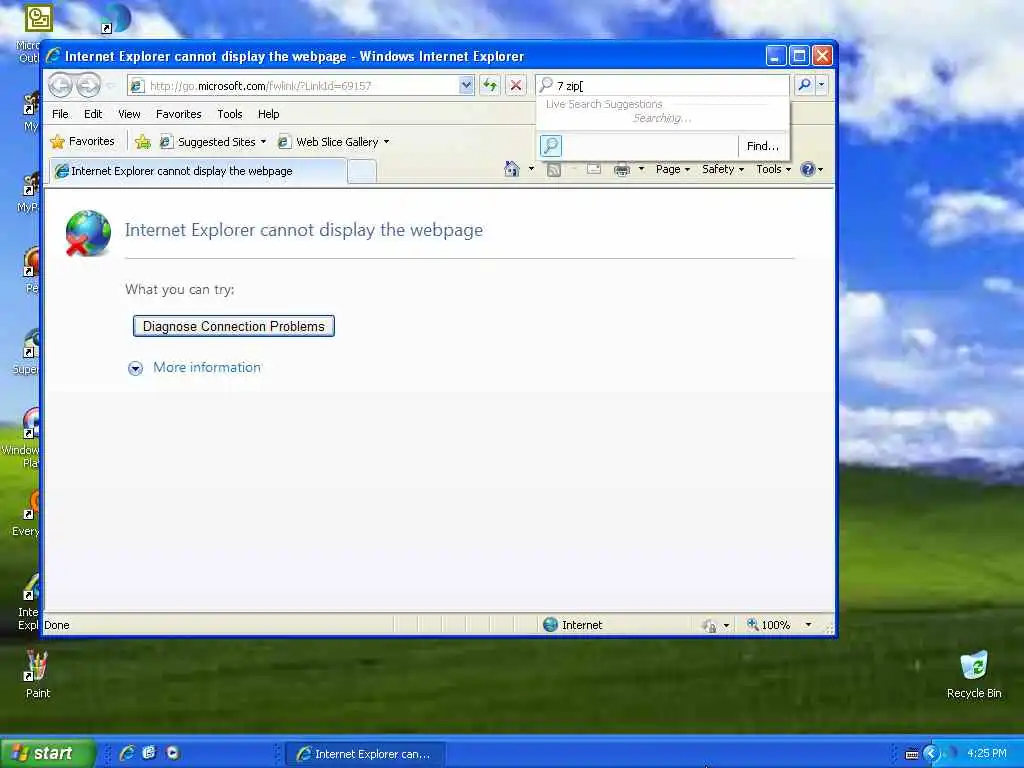Click the search magnifier button beside search box

805,85
